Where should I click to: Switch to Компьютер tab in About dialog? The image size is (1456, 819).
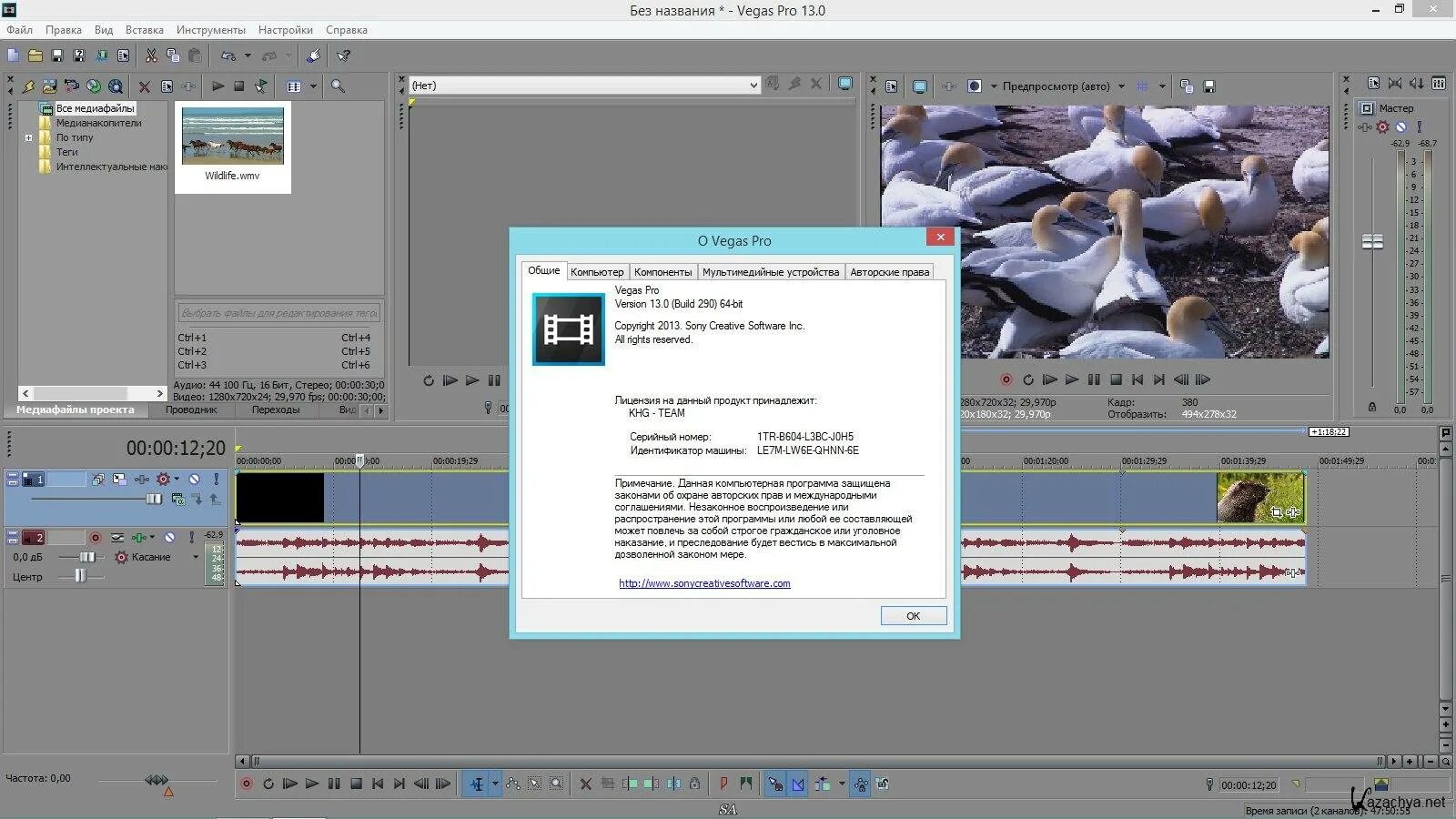(x=597, y=272)
